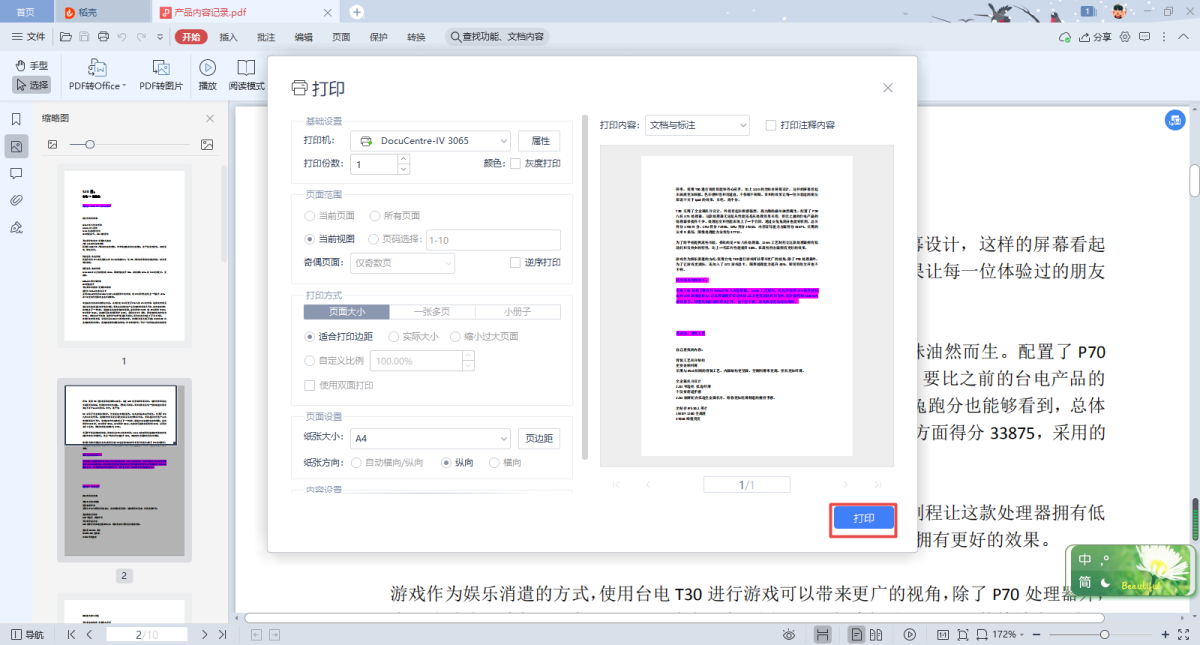Click the blue 打印 button
This screenshot has height=645, width=1200.
click(863, 519)
